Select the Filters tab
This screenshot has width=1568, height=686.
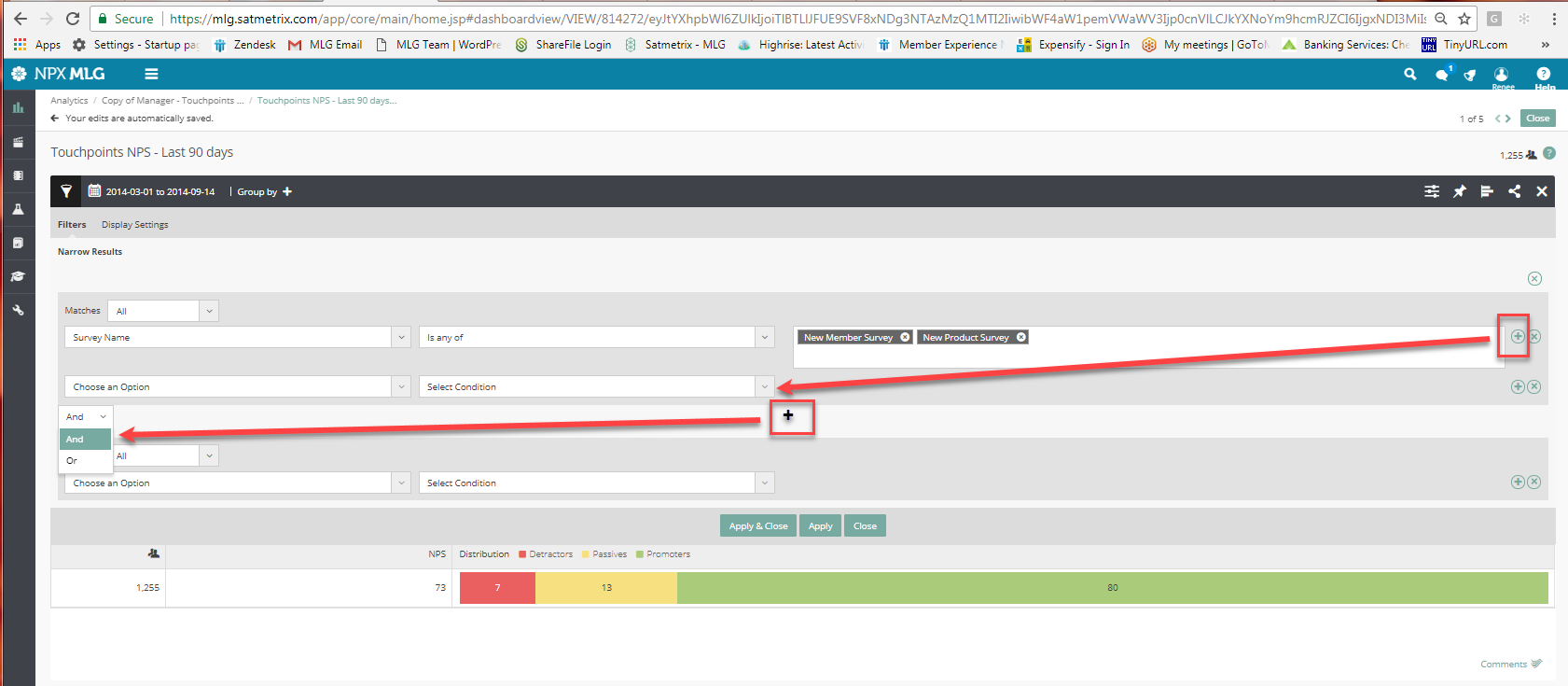pyautogui.click(x=72, y=225)
